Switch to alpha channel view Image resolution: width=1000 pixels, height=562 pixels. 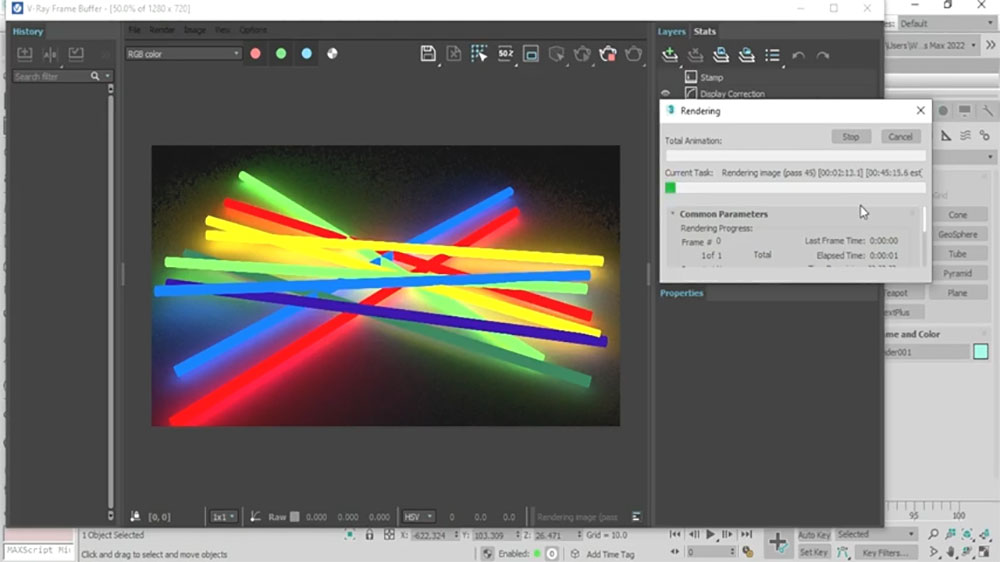click(332, 54)
